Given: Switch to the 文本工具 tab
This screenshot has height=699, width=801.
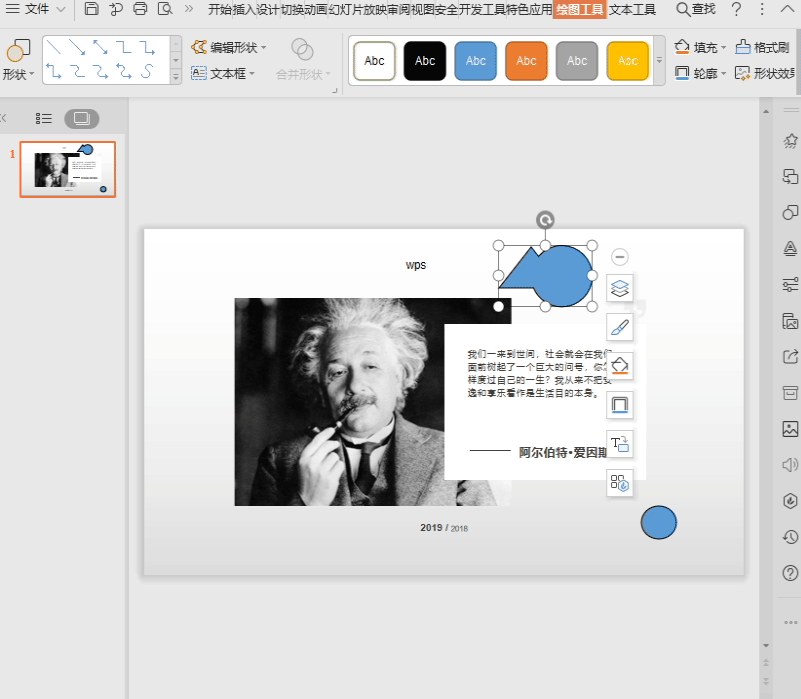Looking at the screenshot, I should (632, 9).
